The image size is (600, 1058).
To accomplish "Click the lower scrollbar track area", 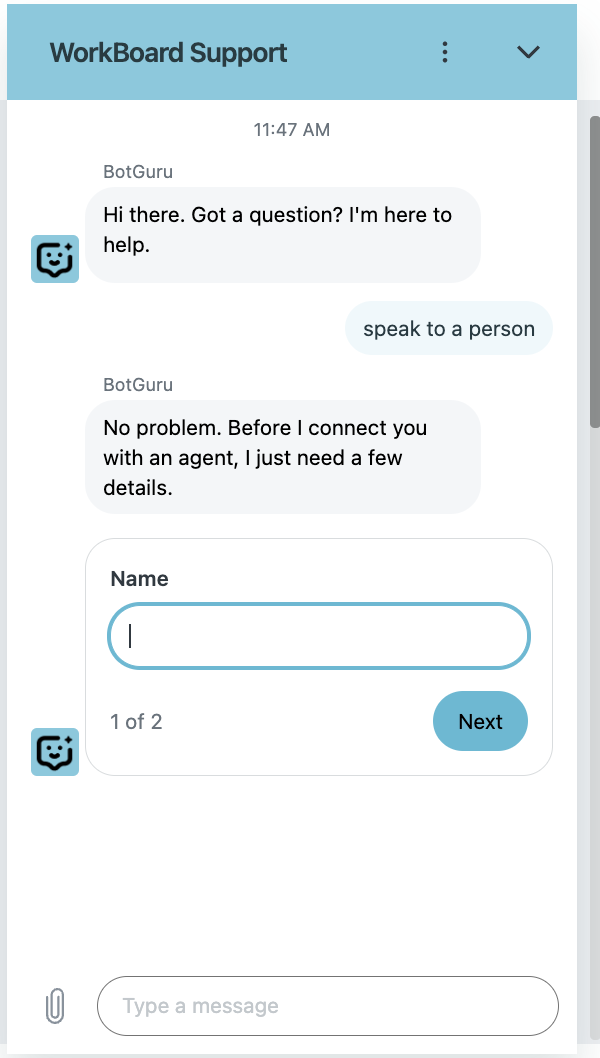I will coord(594,750).
